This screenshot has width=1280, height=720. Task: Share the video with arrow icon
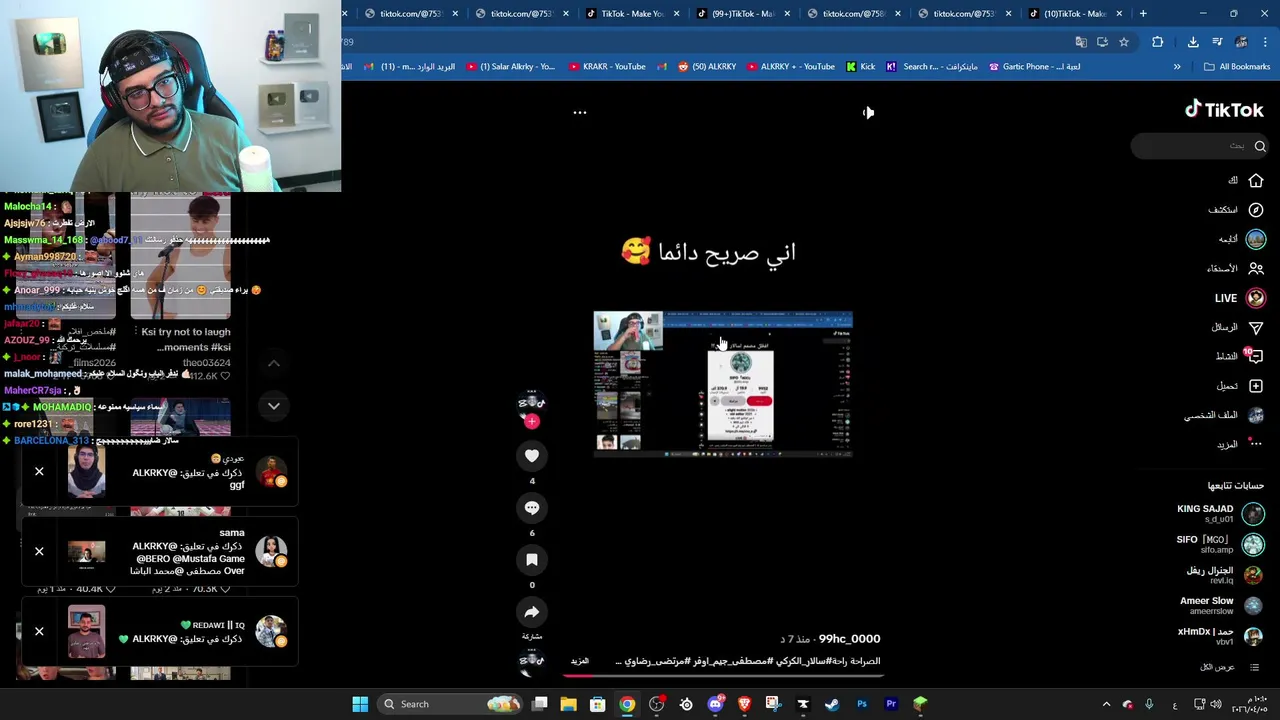point(532,612)
